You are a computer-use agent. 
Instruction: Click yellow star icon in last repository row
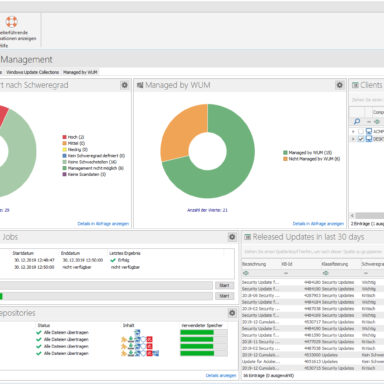pyautogui.click(x=124, y=353)
